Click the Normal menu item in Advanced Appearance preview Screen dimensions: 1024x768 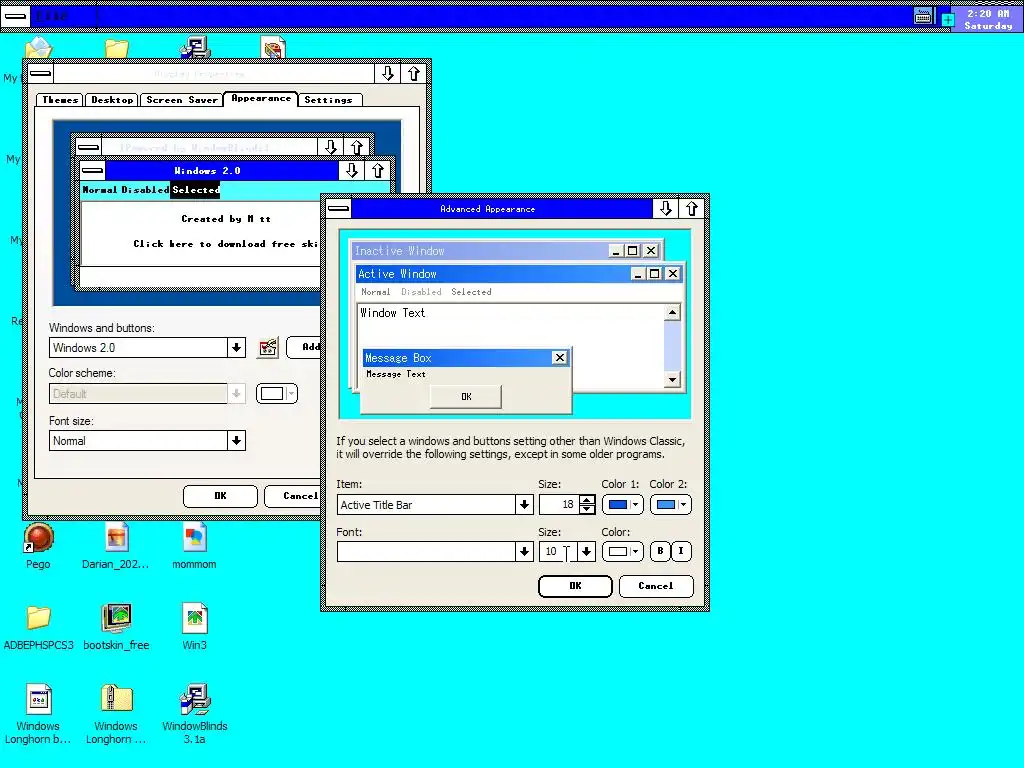[x=376, y=292]
